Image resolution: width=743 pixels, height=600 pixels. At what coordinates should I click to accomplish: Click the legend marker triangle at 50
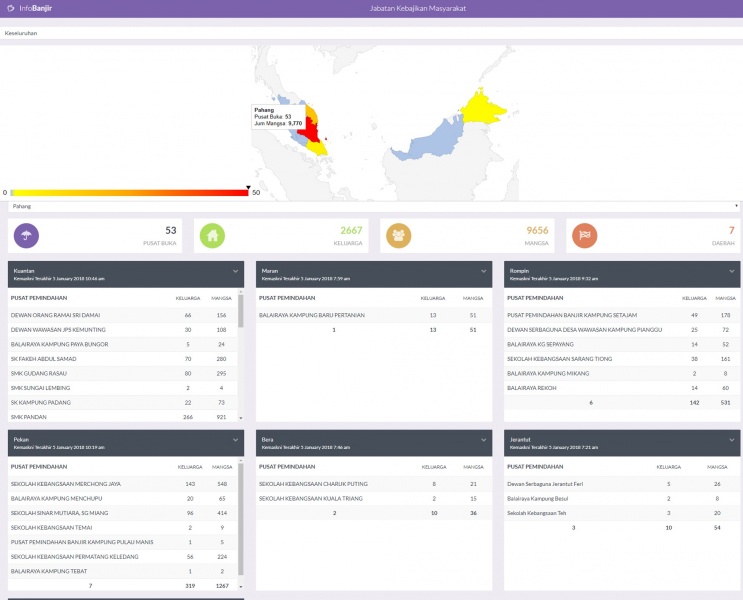tap(248, 188)
